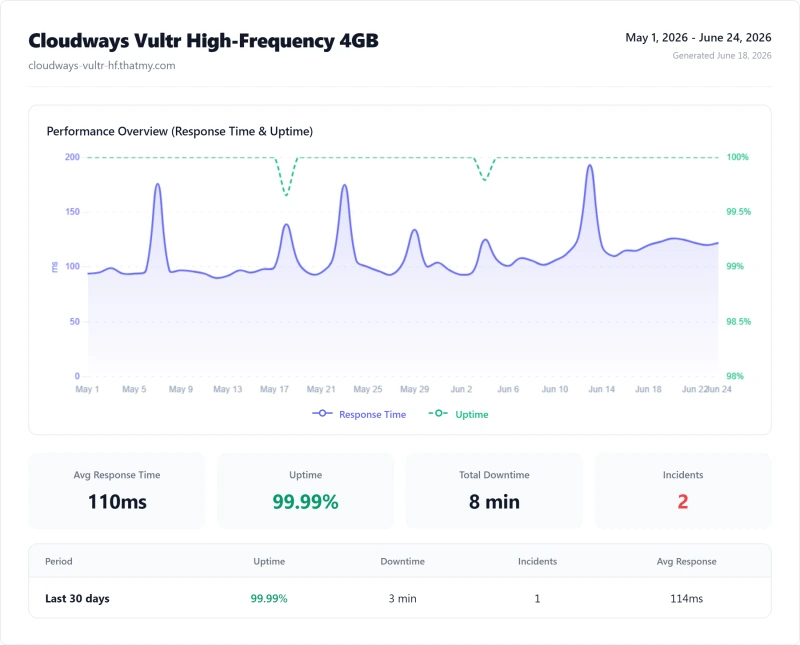Screen dimensions: 800x645
Task: Click the 3 min downtime cell
Action: pyautogui.click(x=403, y=599)
